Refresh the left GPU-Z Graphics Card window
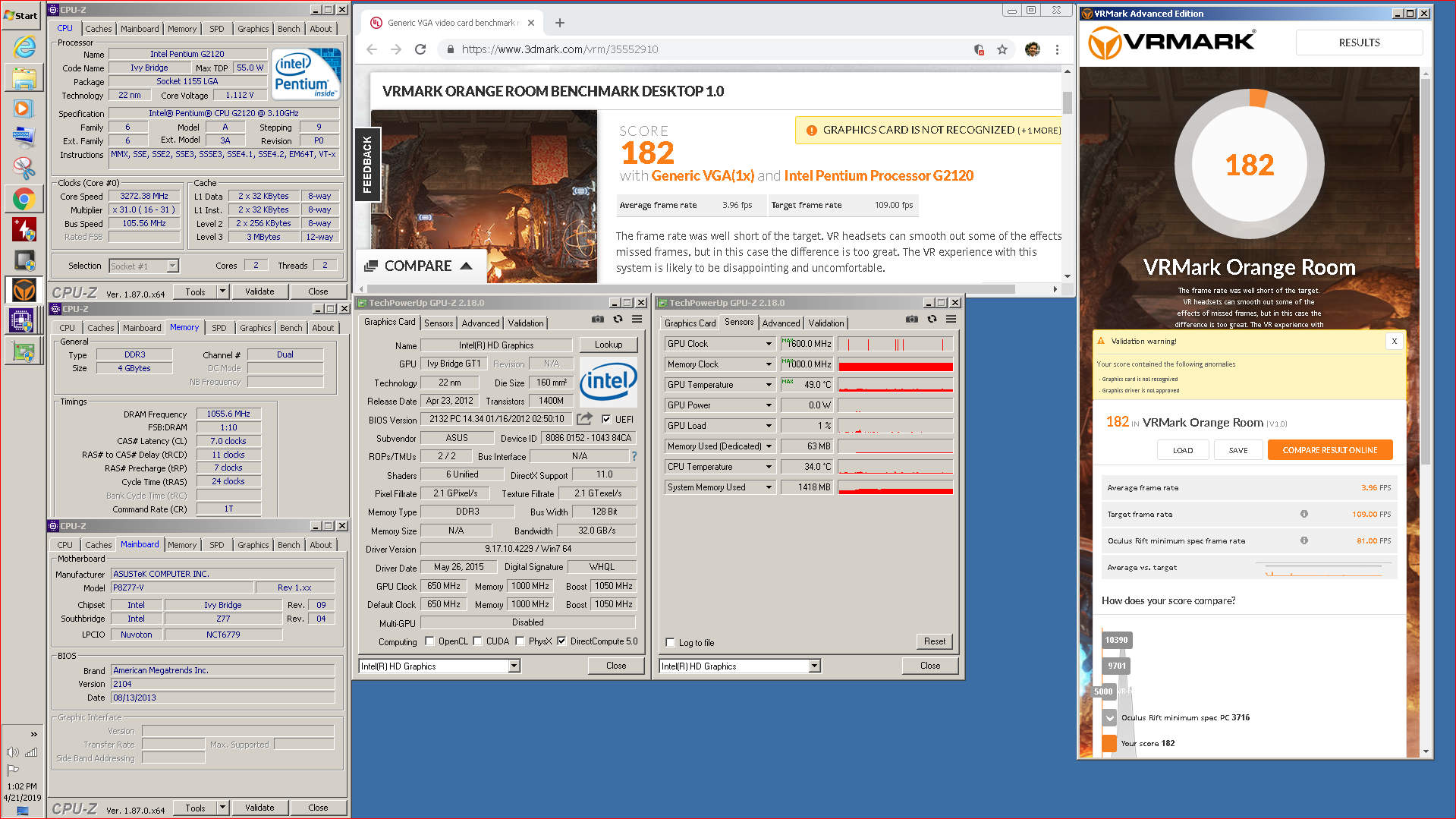This screenshot has height=819, width=1456. pos(618,320)
